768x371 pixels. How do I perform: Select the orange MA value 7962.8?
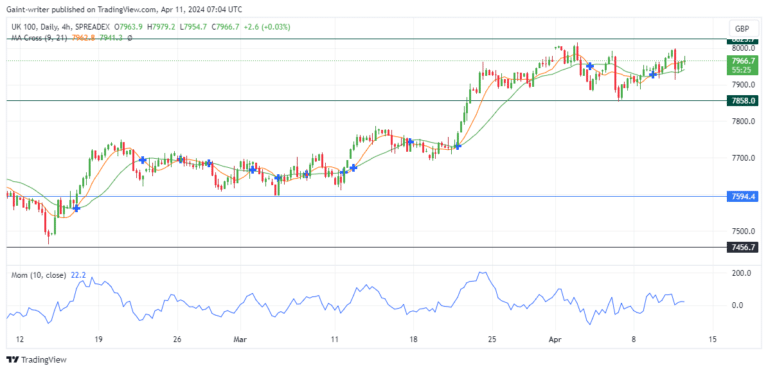coord(84,37)
